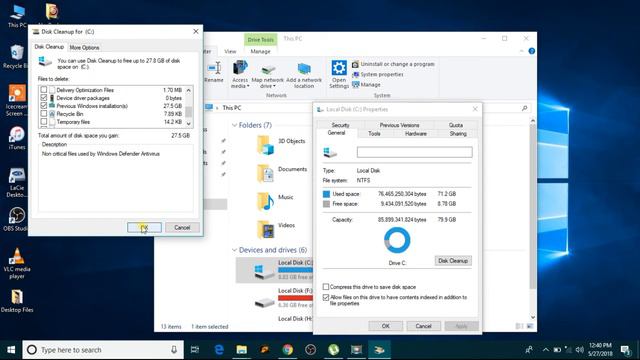640x360 pixels.
Task: Launch Icecream Screen Recorder desktop shortcut
Action: 16,100
